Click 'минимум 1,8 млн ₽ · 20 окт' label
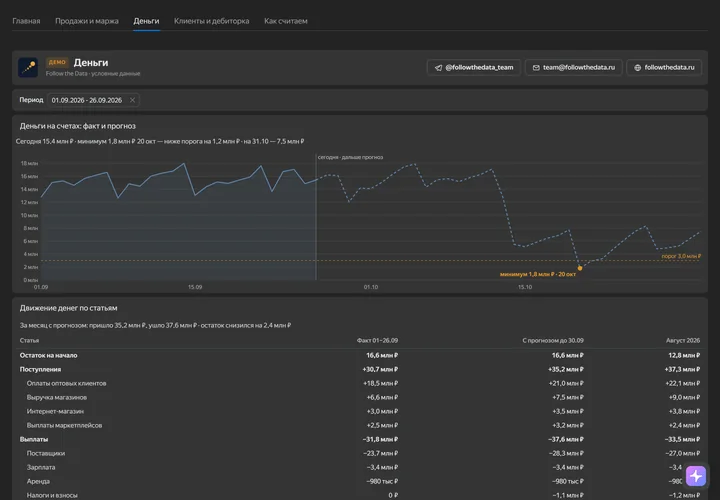This screenshot has width=720, height=500. [538, 274]
